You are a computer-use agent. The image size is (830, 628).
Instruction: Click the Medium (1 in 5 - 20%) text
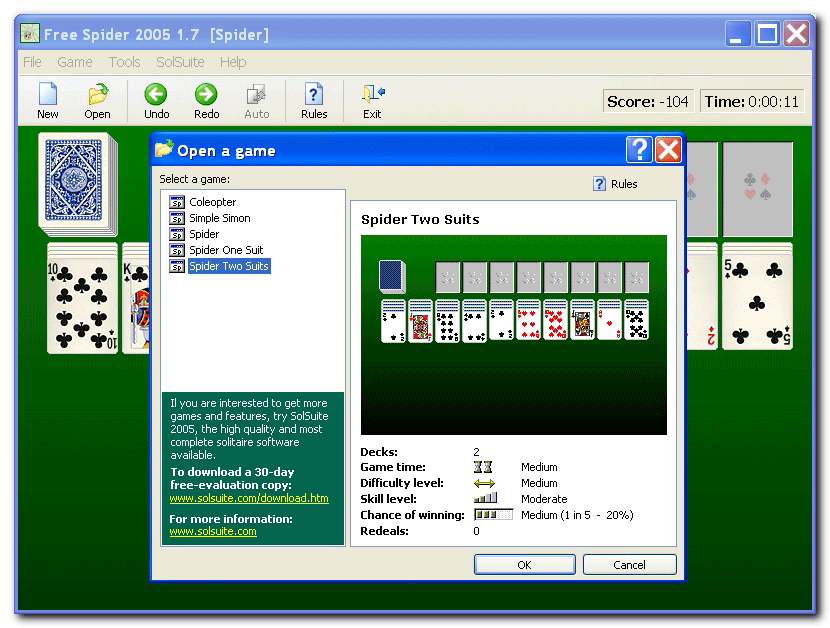577,515
